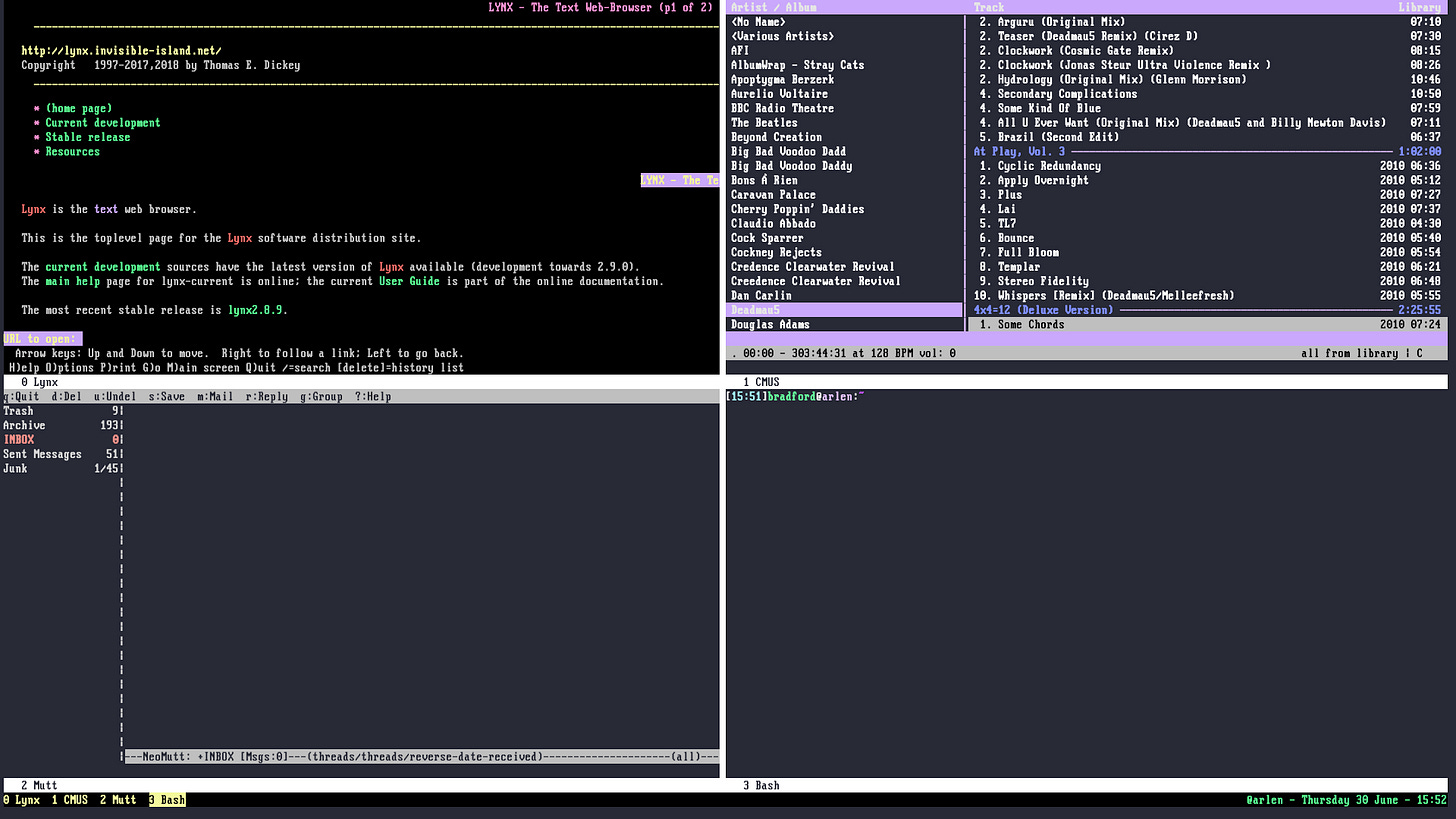Click g:Group in Mutt help bar

pos(321,397)
